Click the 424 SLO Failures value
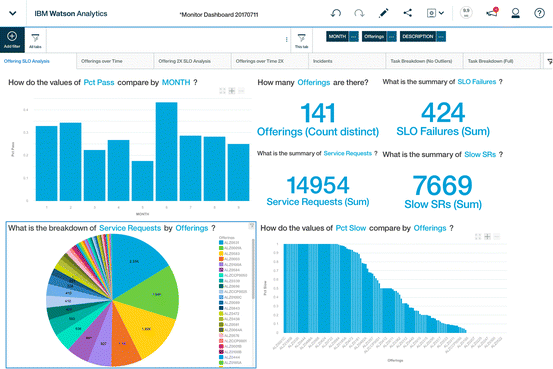 coord(443,113)
